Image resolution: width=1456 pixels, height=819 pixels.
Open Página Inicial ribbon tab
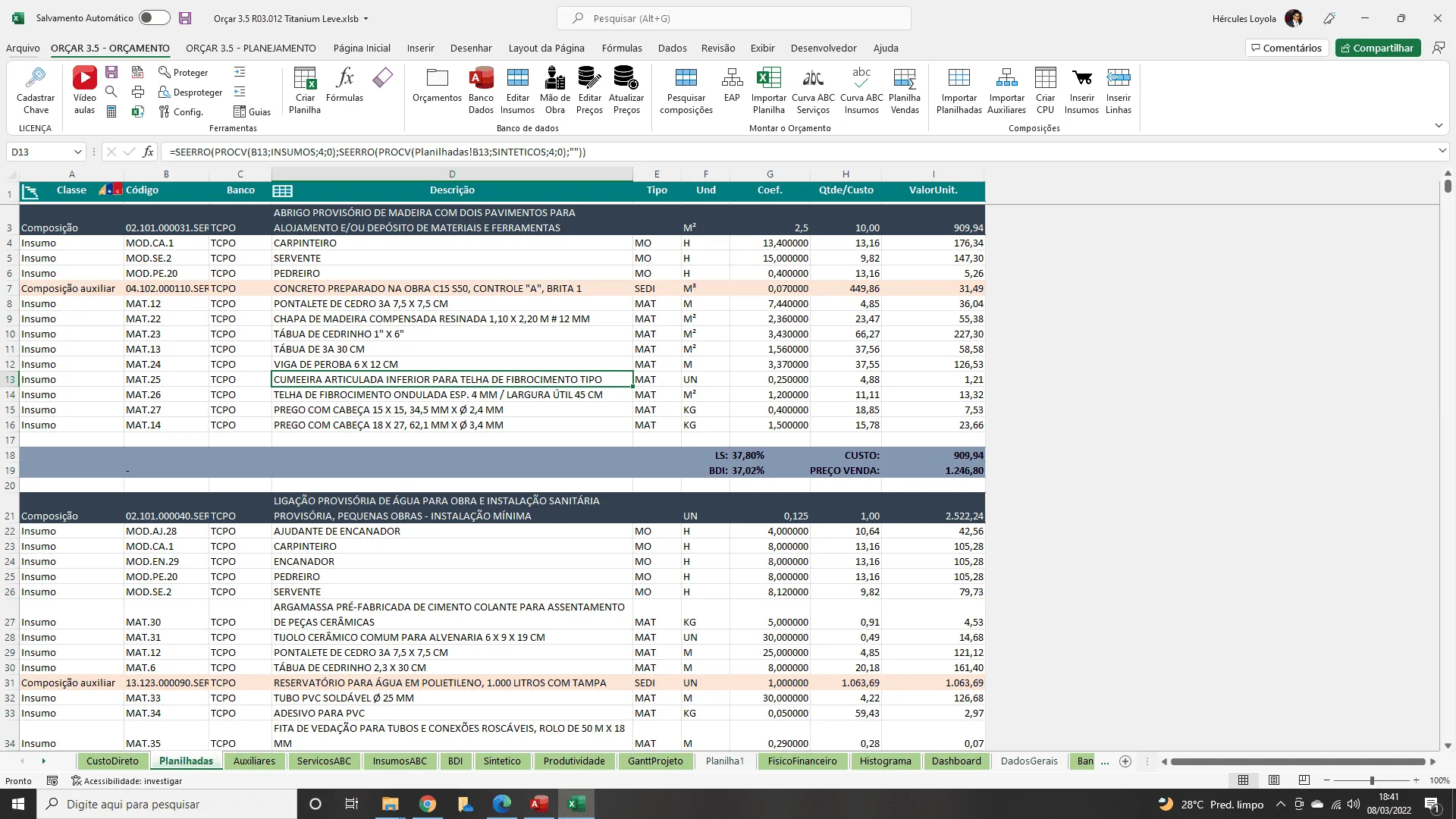pos(362,48)
